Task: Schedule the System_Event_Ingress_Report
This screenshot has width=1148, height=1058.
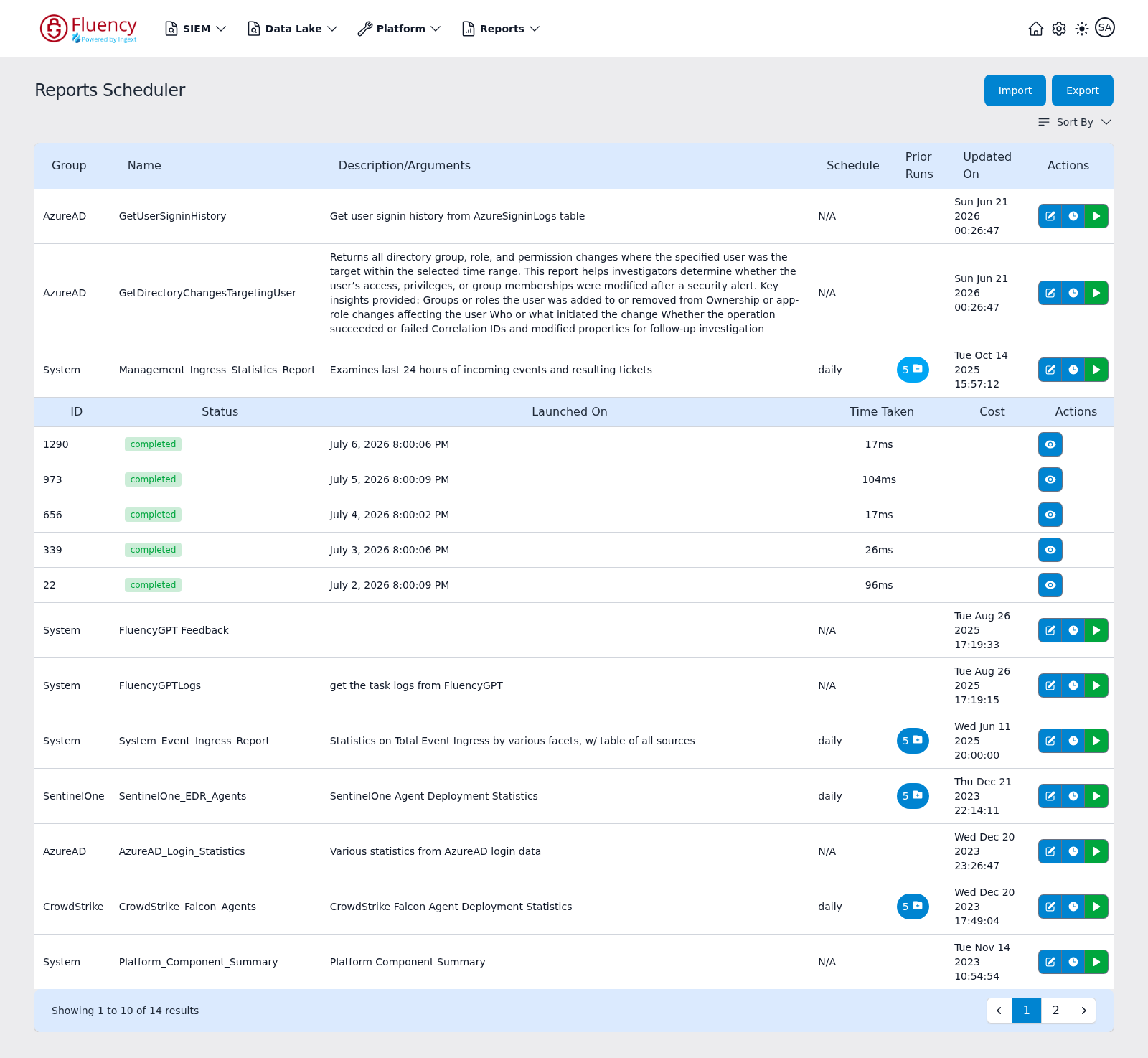Action: pyautogui.click(x=1073, y=741)
